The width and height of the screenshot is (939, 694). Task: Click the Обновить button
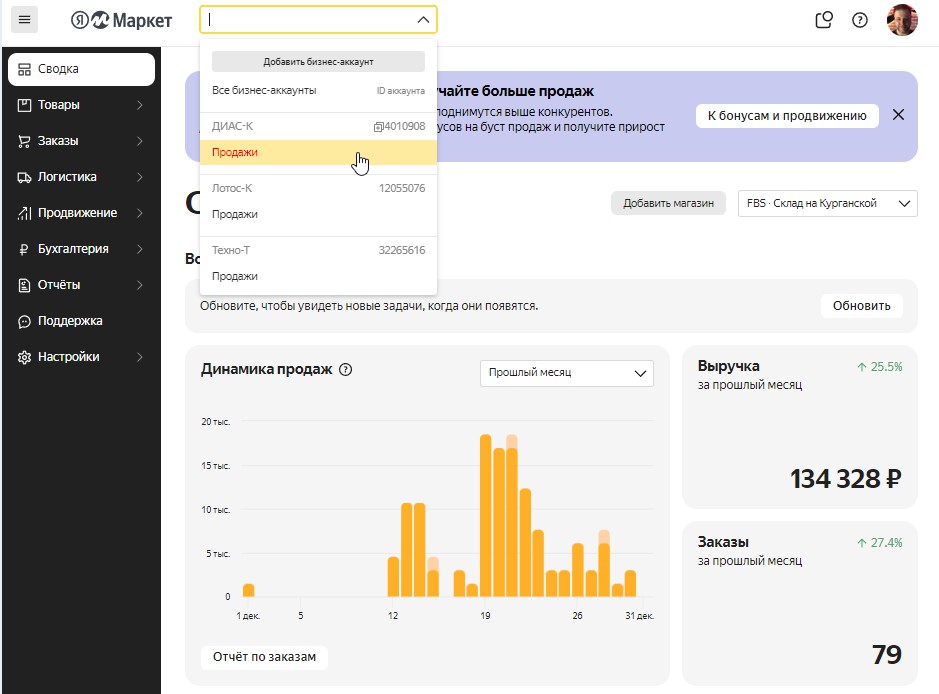click(x=861, y=306)
